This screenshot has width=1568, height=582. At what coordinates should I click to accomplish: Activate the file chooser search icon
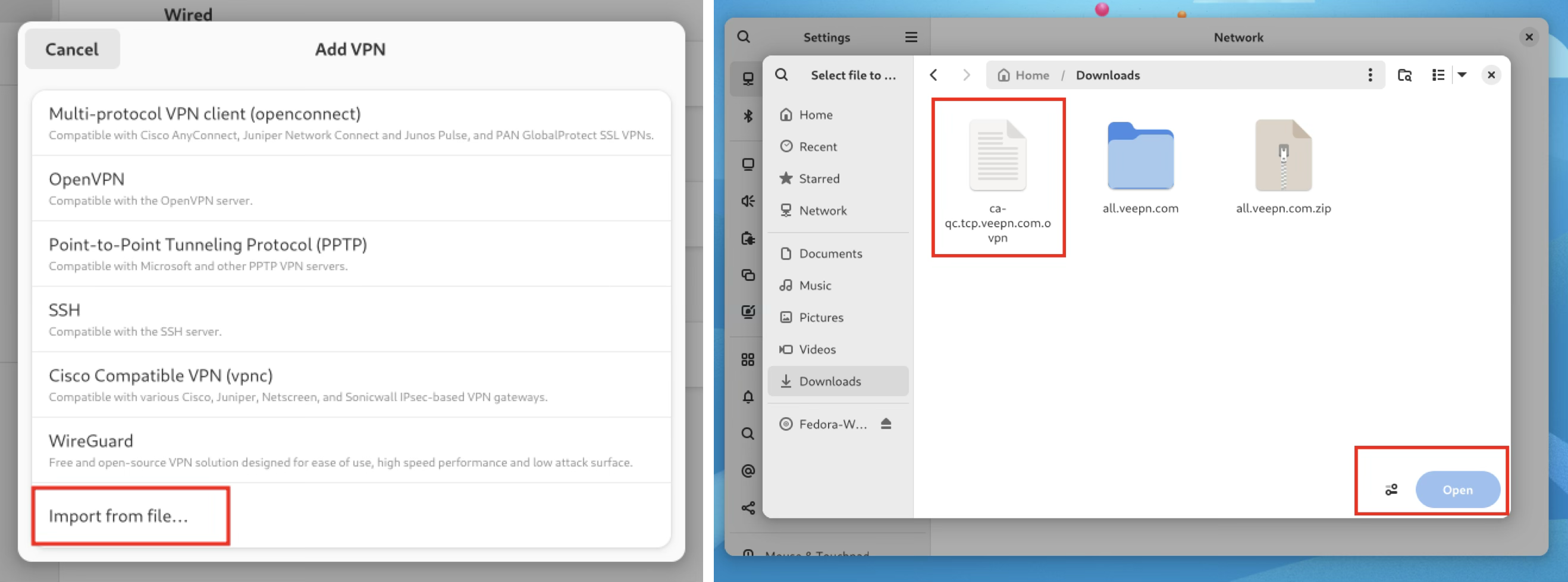pos(782,75)
